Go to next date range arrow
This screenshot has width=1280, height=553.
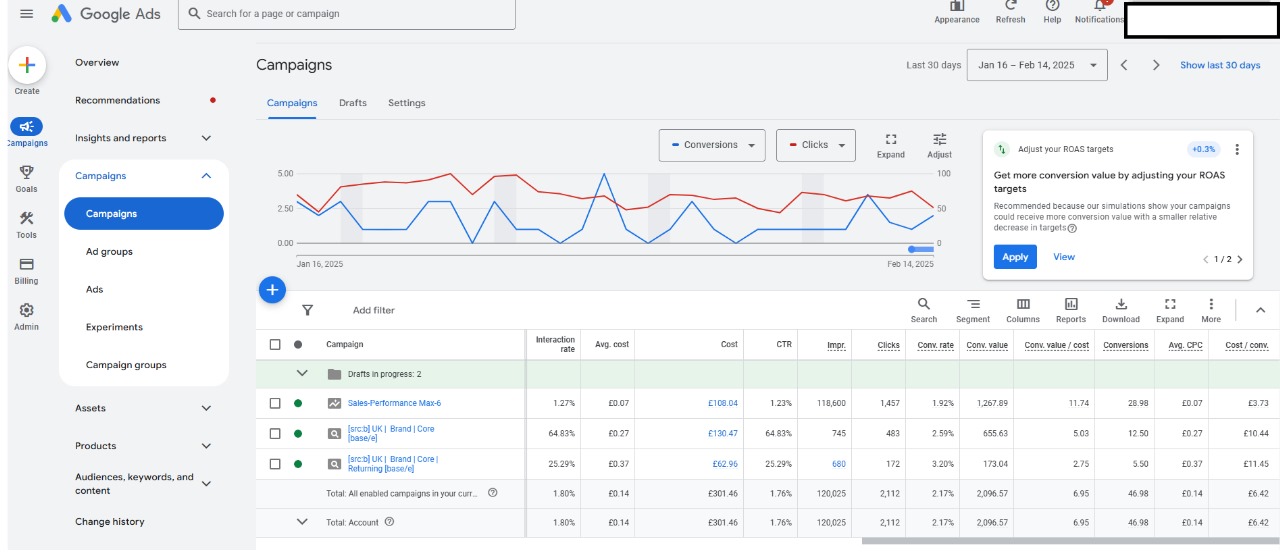[1156, 65]
